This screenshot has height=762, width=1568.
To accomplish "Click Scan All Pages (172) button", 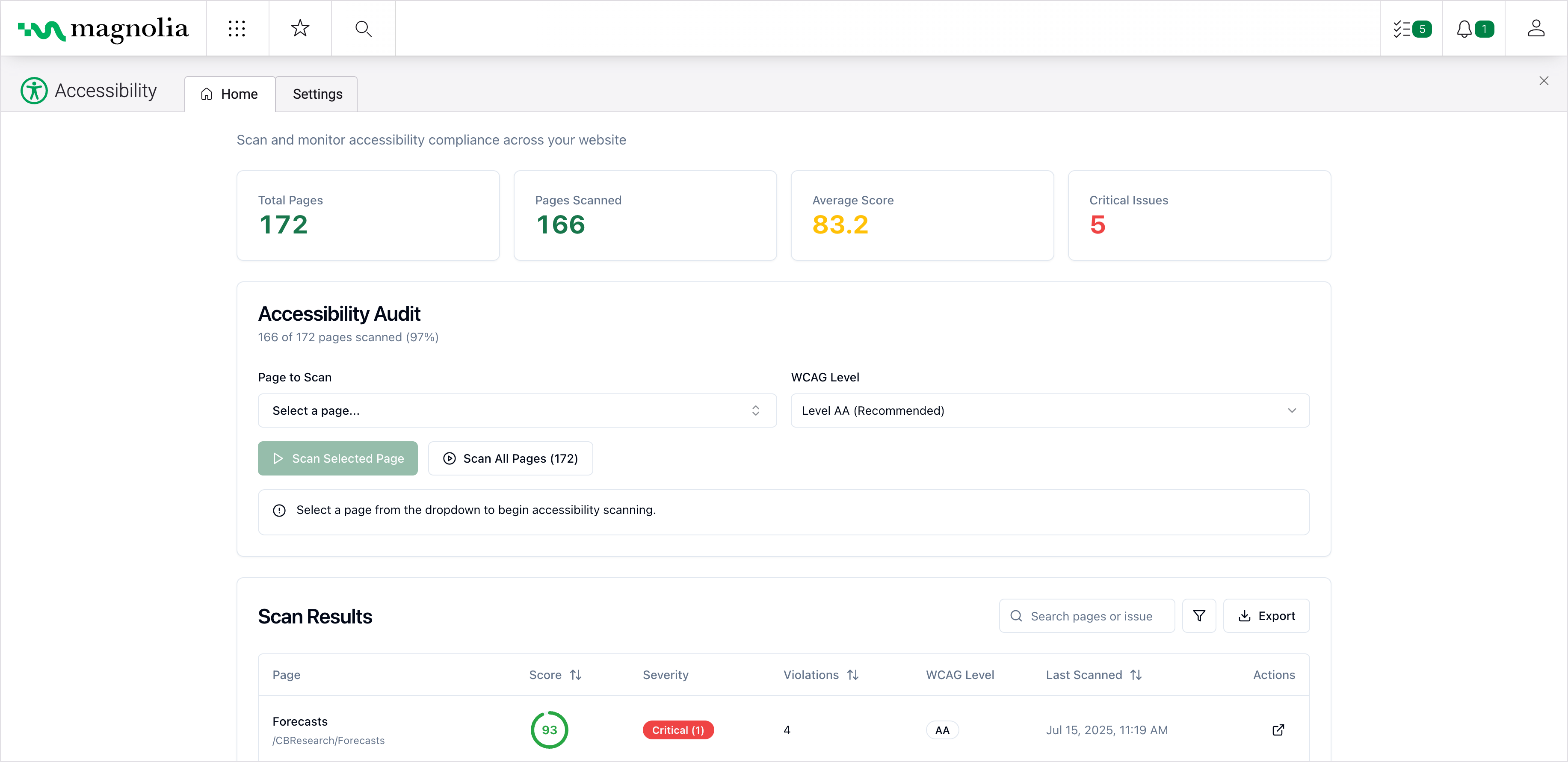I will click(510, 458).
